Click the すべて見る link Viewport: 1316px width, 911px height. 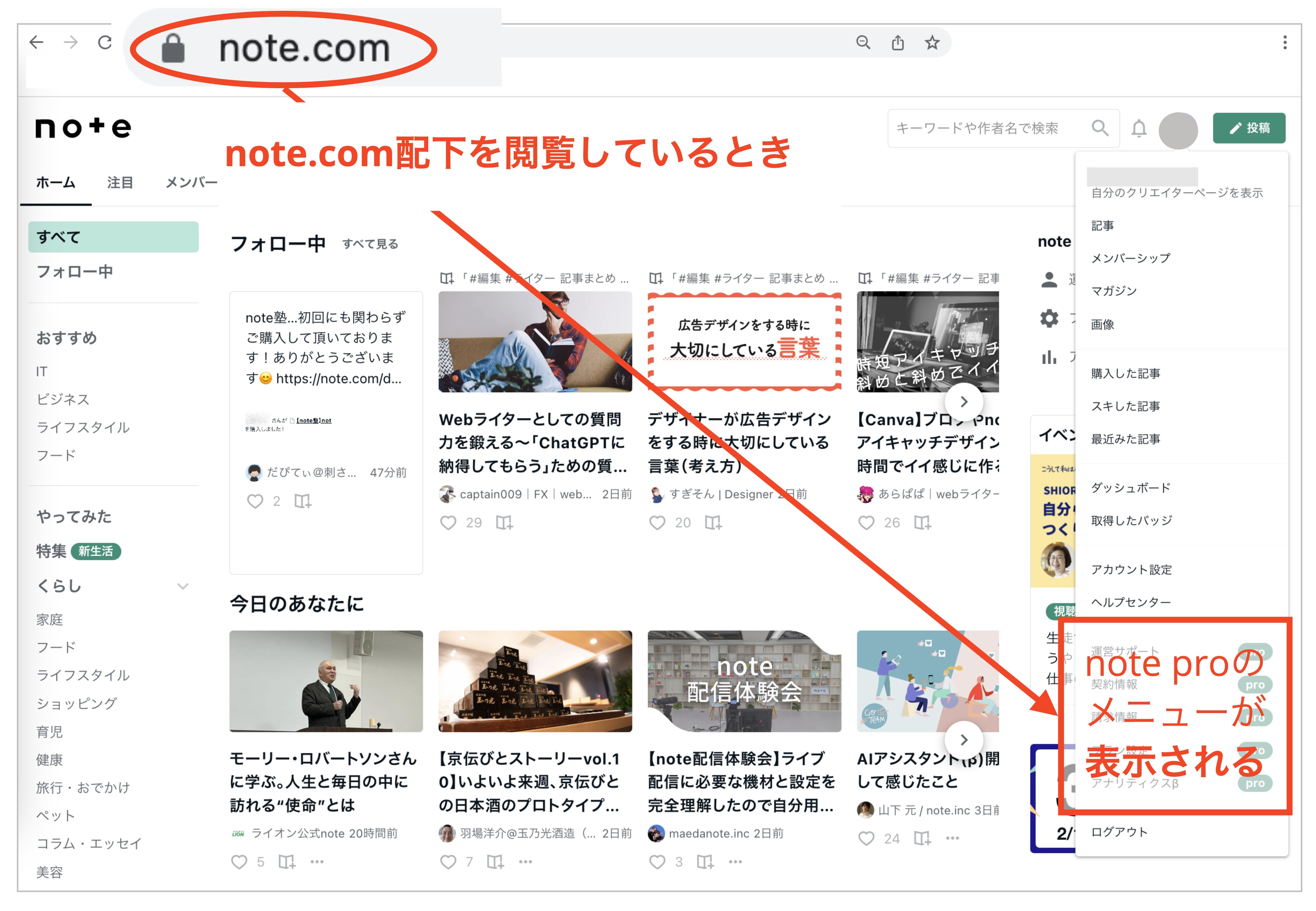370,244
